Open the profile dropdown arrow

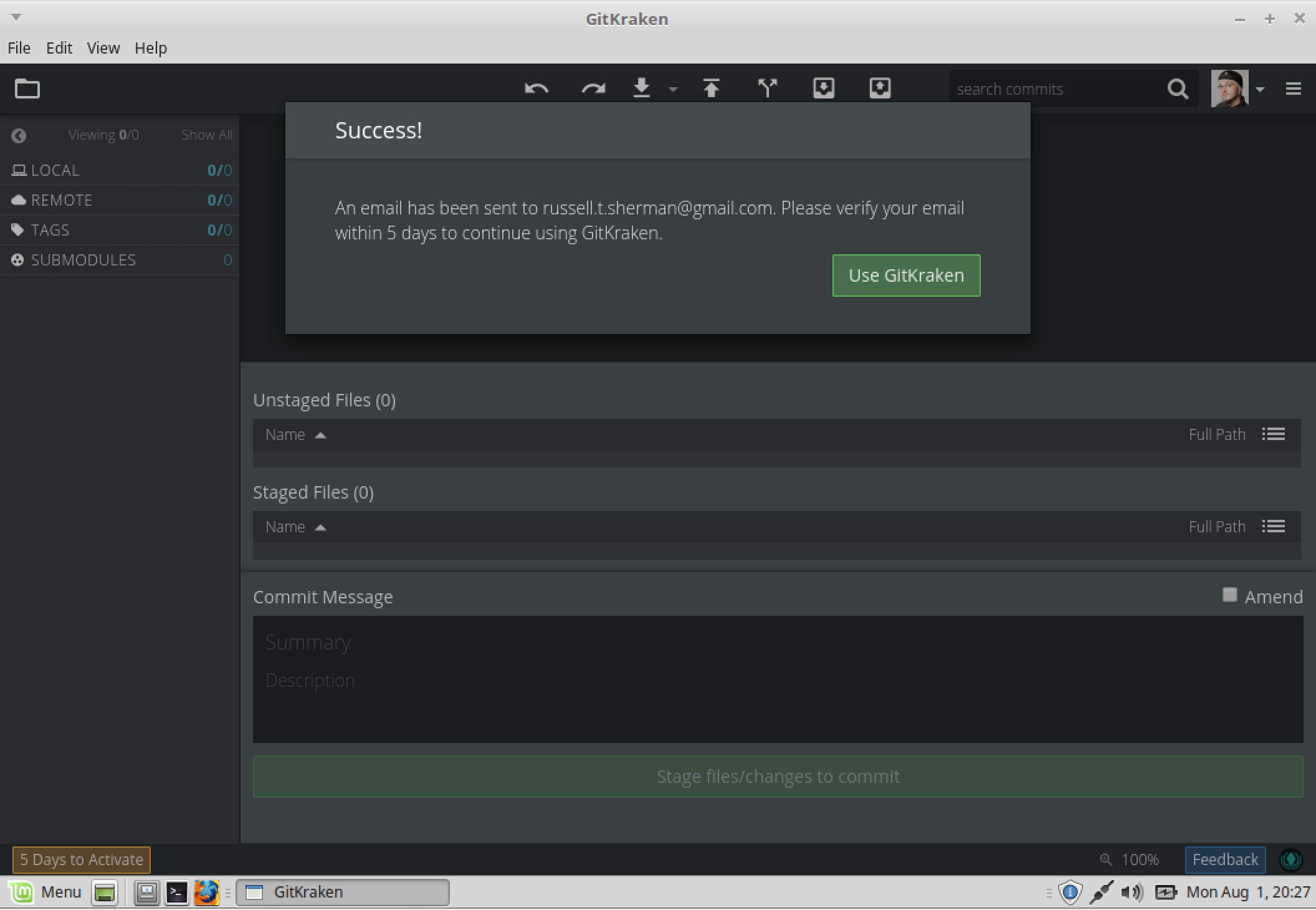point(1260,90)
